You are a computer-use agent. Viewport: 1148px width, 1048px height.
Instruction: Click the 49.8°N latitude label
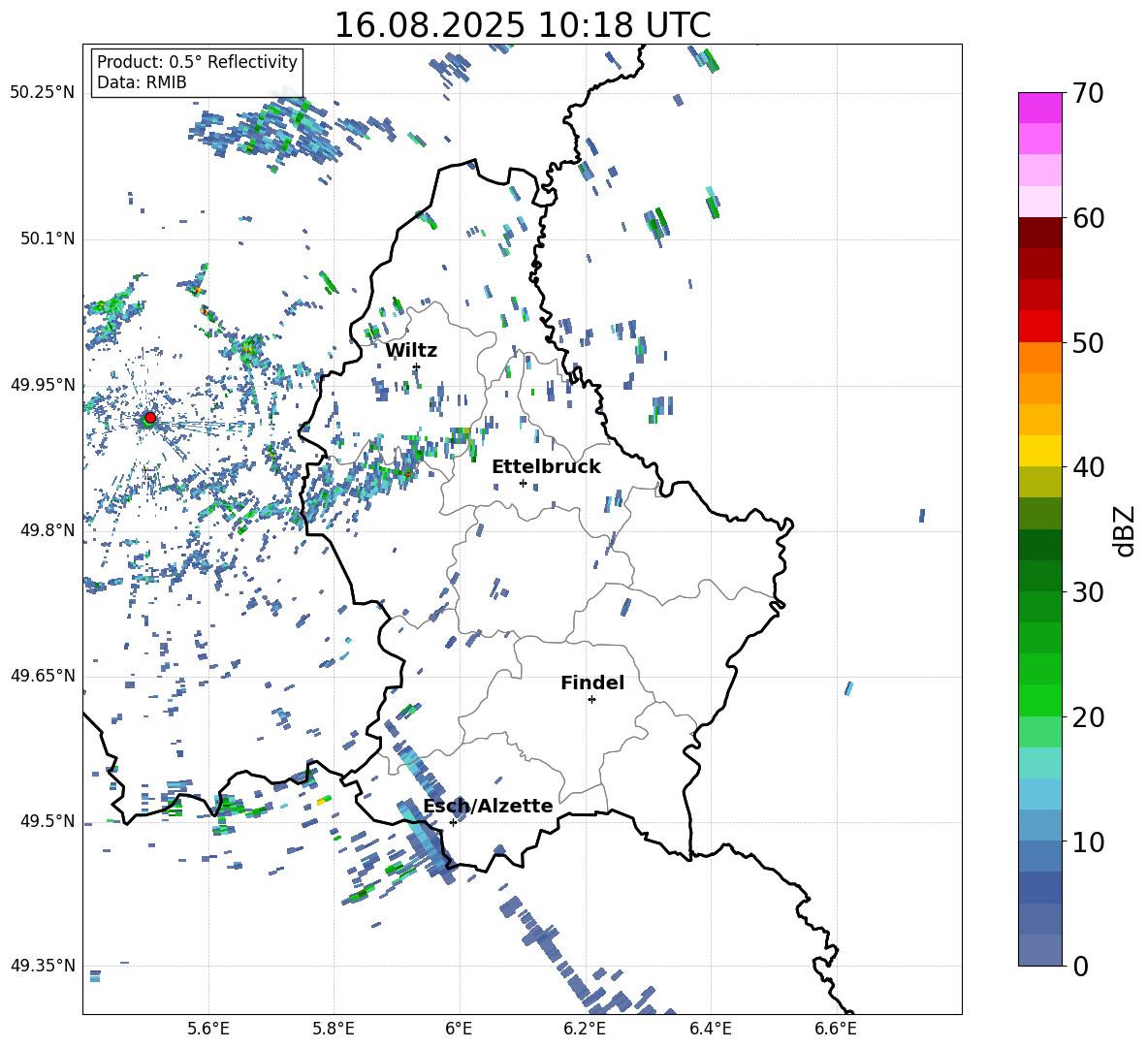(x=48, y=530)
